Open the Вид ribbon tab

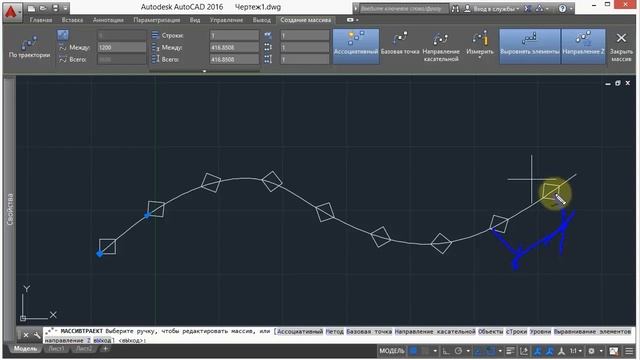195,20
